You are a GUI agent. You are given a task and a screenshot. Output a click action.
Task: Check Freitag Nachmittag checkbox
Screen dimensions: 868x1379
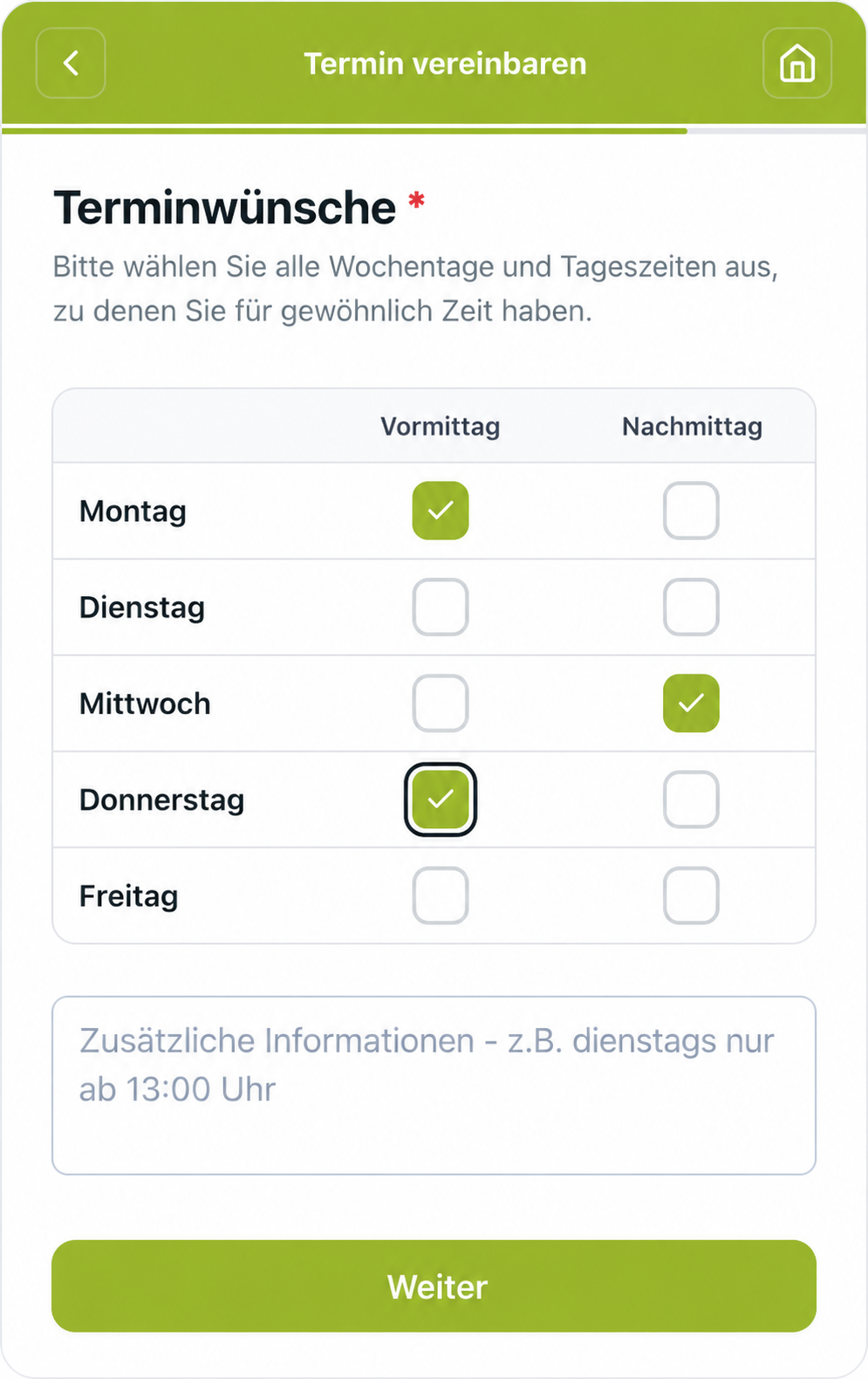(x=691, y=895)
